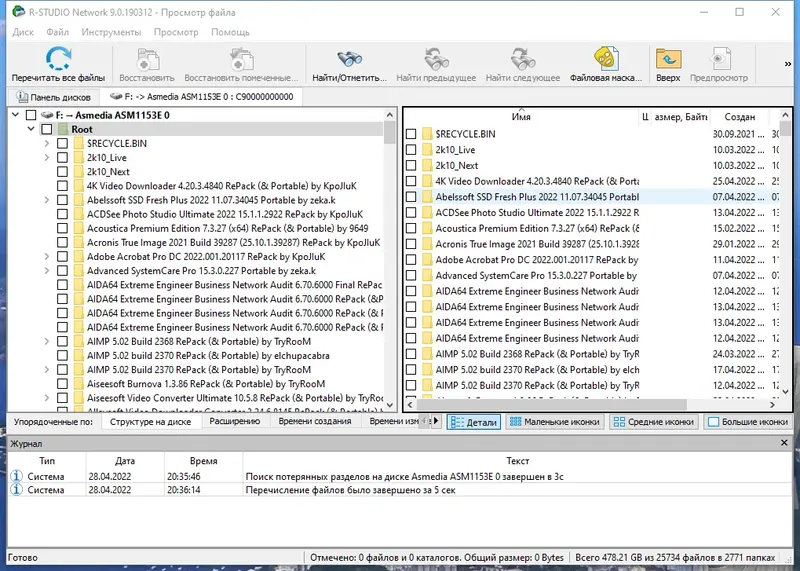Tick the 2k10_Next checkbox in the tree
This screenshot has height=571, width=800.
tap(62, 171)
